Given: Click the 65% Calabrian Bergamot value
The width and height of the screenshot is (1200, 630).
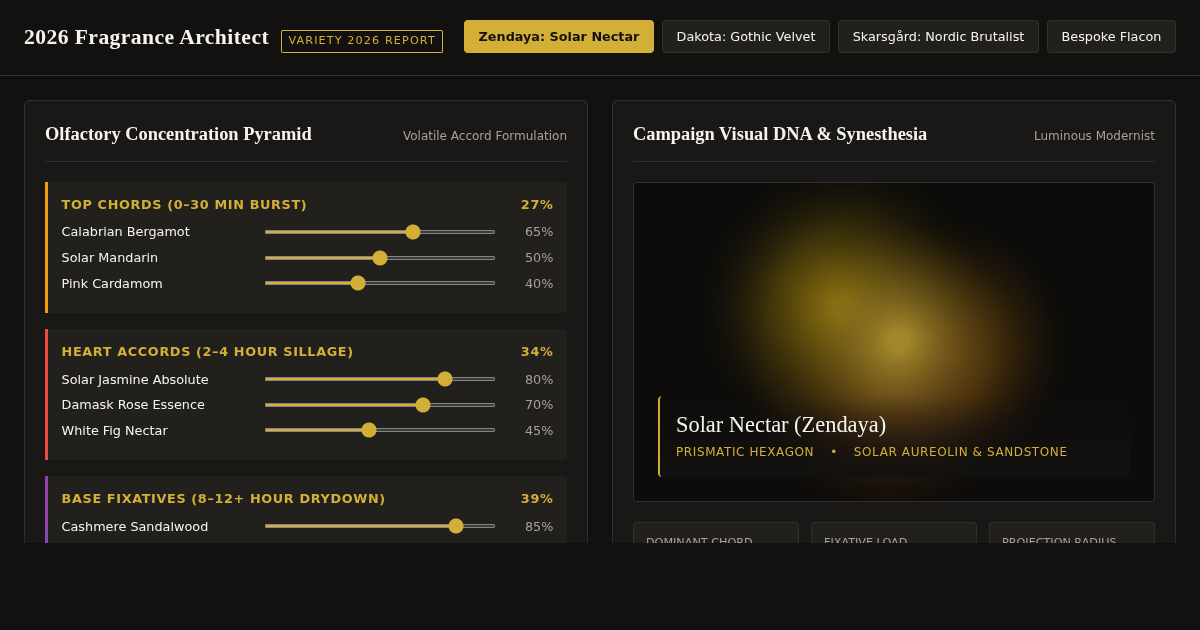Looking at the screenshot, I should (539, 232).
